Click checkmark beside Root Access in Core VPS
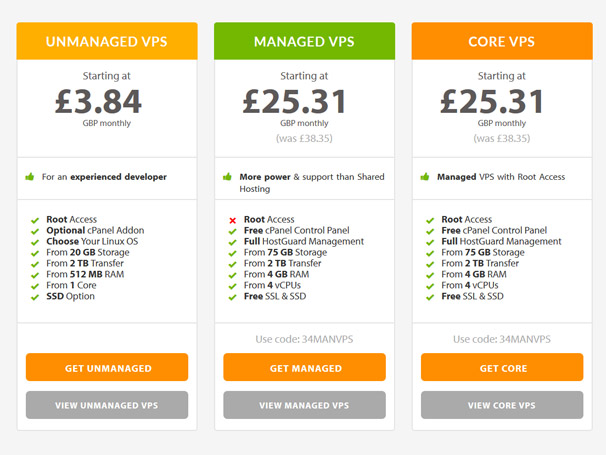Image resolution: width=606 pixels, height=455 pixels. pos(430,220)
